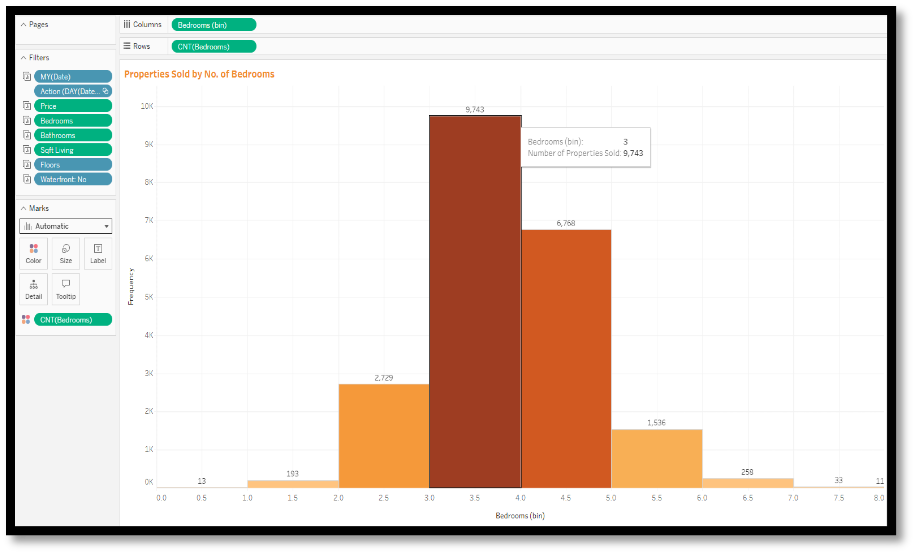The width and height of the screenshot is (915, 554).
Task: Click the Action (DAY(Date...) filter pill
Action: click(72, 91)
